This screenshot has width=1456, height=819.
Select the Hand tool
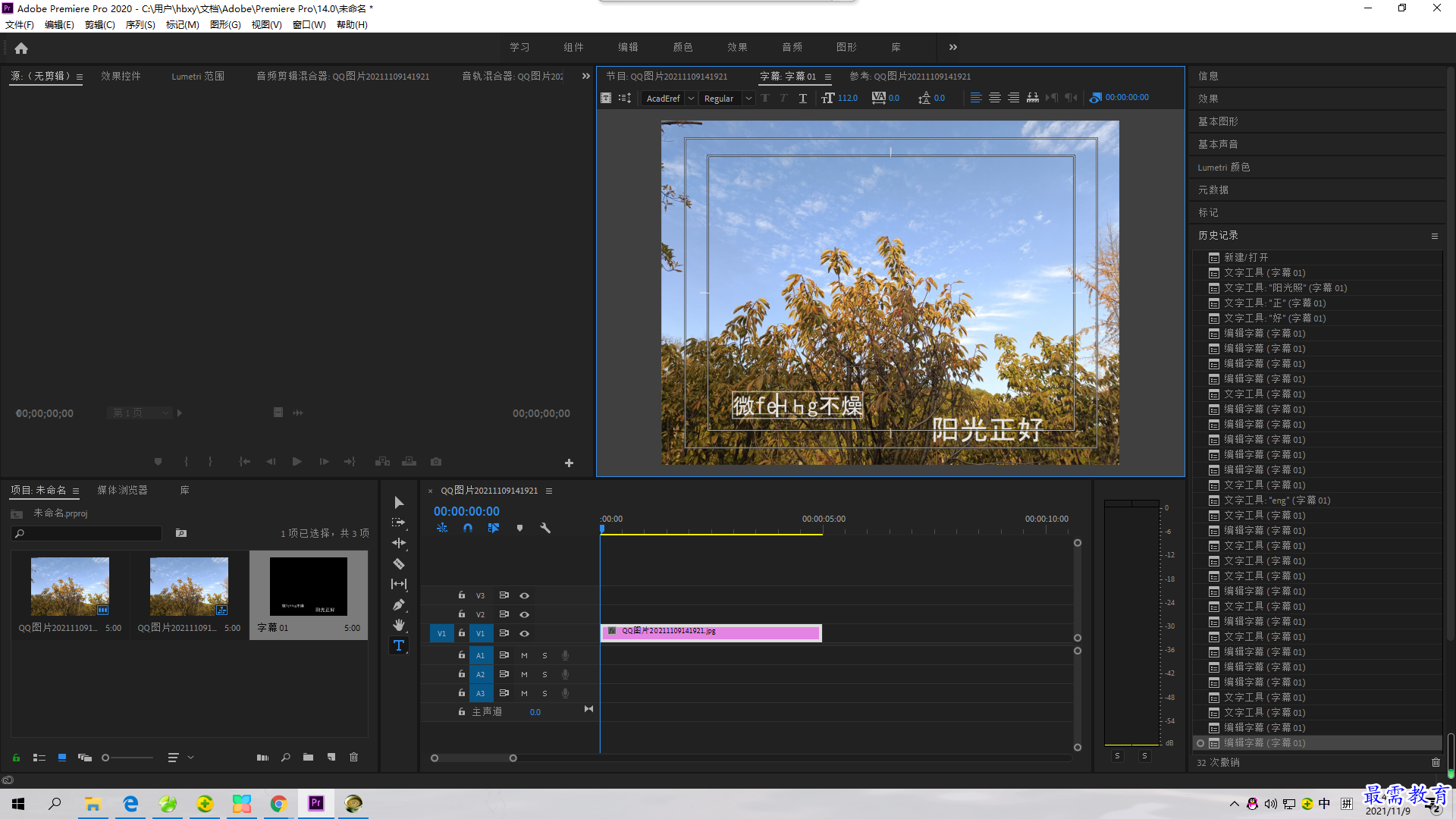399,625
